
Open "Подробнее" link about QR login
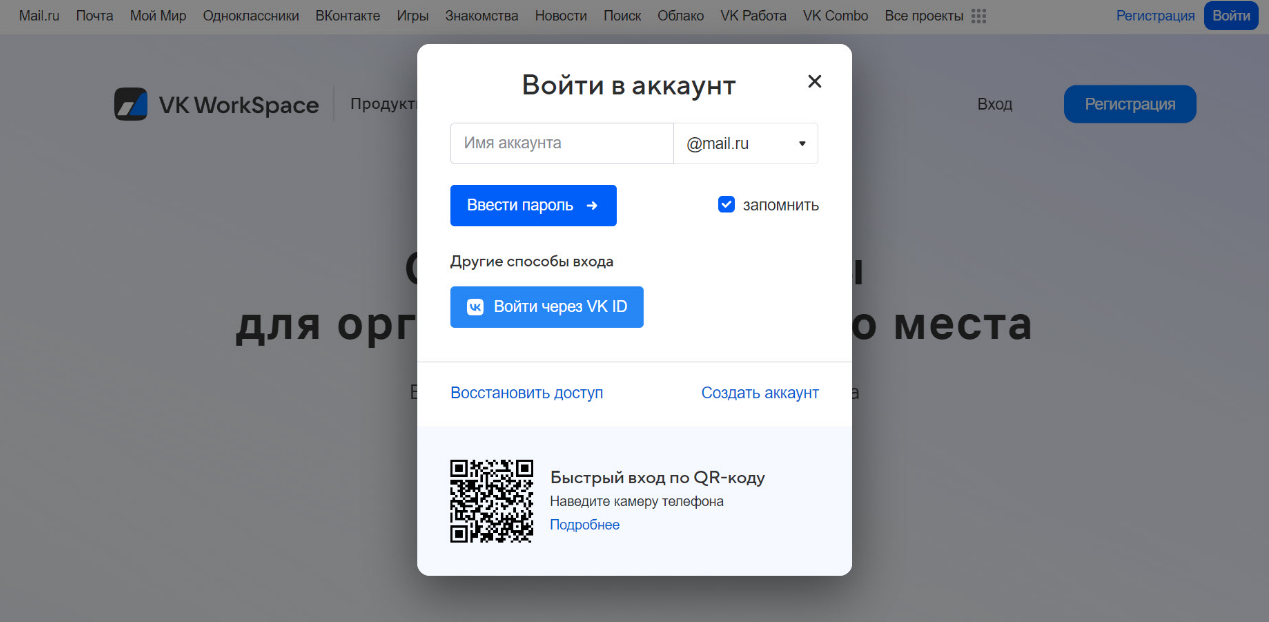(584, 525)
